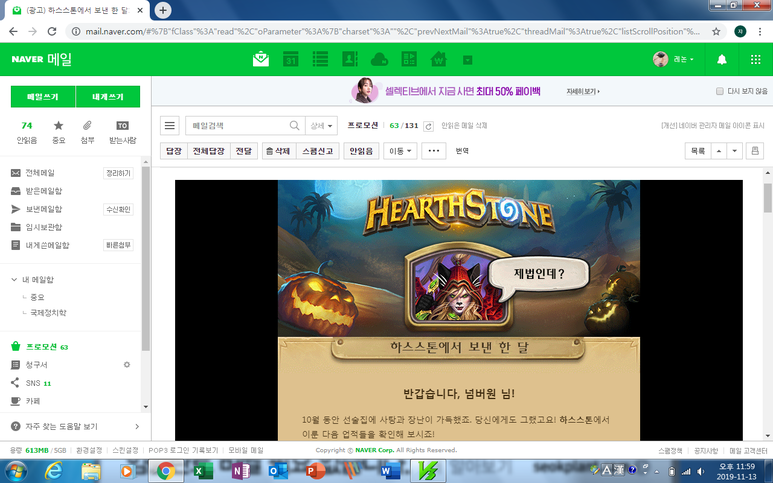Click the 목록 list button

698,151
